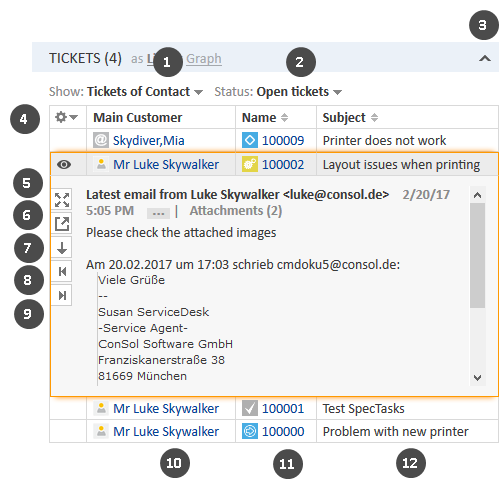This screenshot has height=489, width=504.
Task: Toggle the eye preview icon for ticket 100002
Action: pyautogui.click(x=64, y=164)
